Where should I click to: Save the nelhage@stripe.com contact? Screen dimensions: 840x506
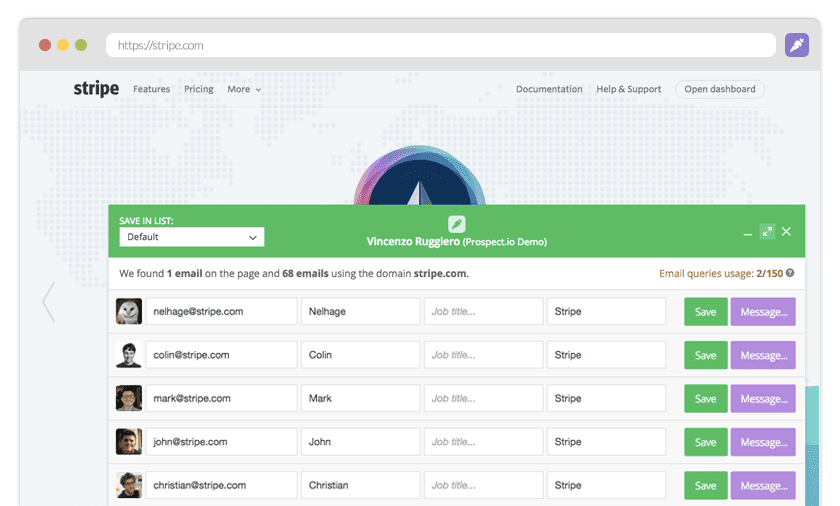pyautogui.click(x=706, y=312)
